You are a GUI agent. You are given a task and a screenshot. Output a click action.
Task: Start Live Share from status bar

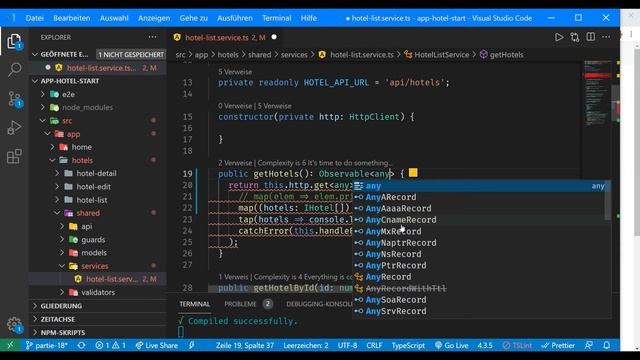(157, 345)
